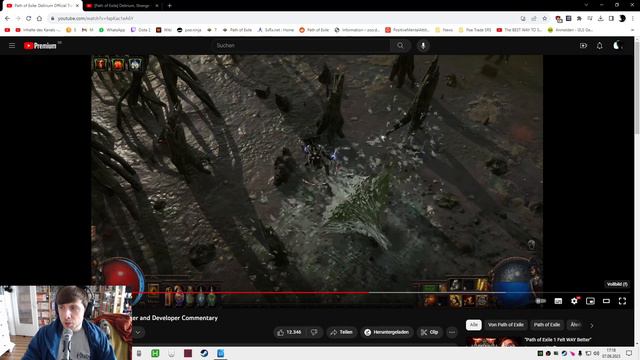Go forward in browser history
Image resolution: width=640 pixels, height=360 pixels.
coord(18,18)
